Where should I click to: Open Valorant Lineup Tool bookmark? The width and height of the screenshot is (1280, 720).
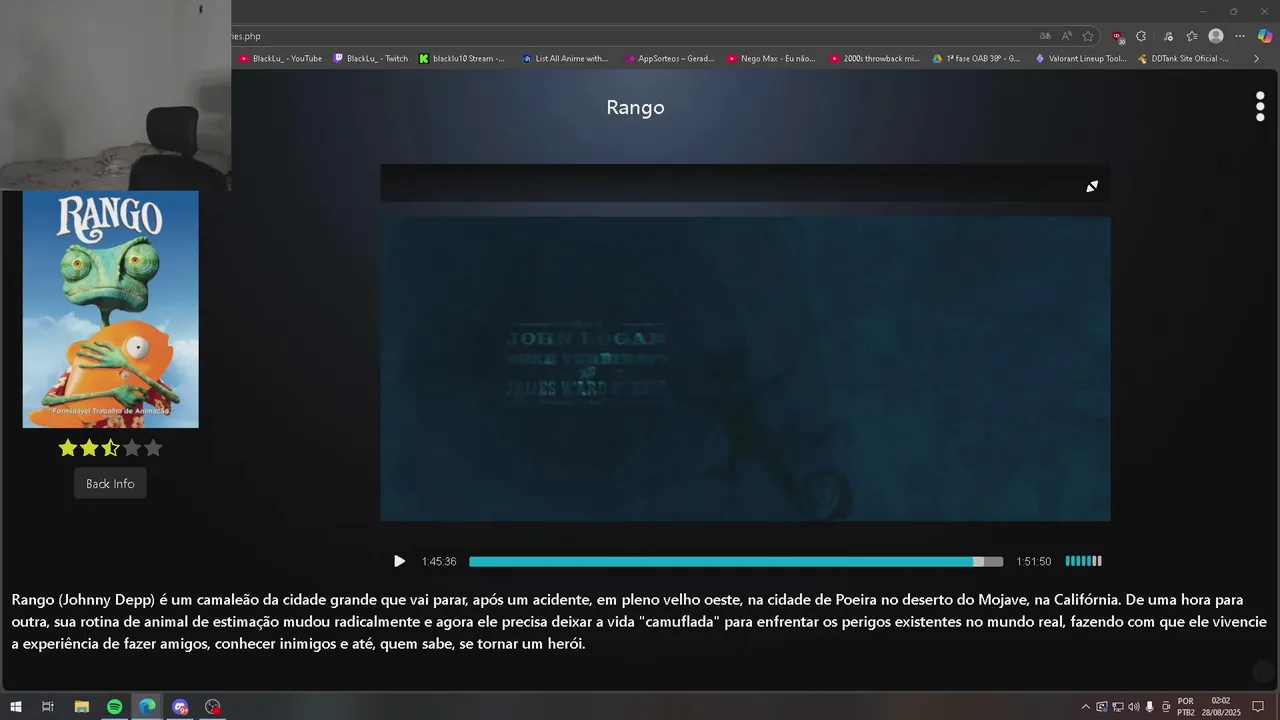tap(1081, 59)
